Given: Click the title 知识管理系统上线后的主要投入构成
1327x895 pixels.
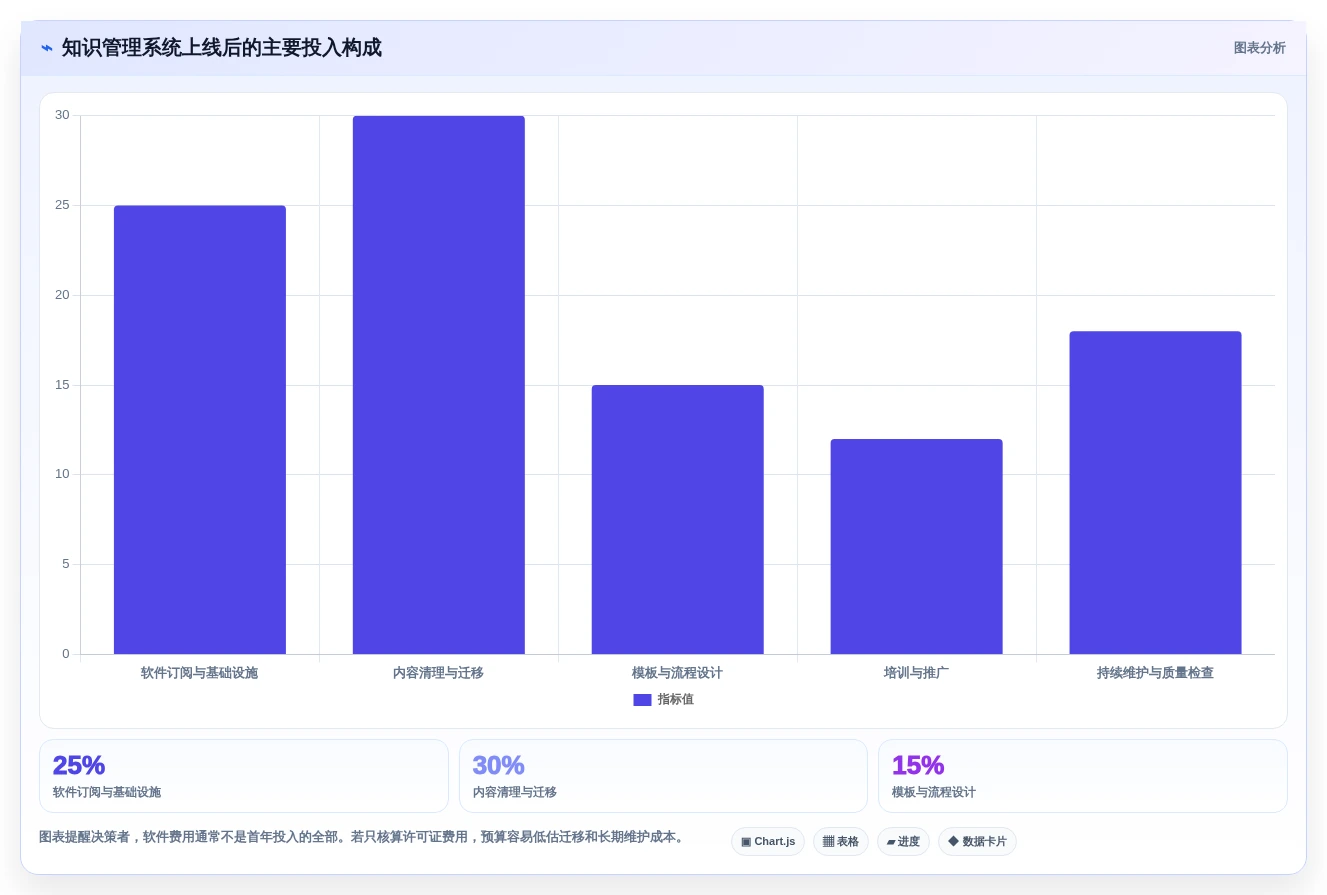Looking at the screenshot, I should [222, 48].
